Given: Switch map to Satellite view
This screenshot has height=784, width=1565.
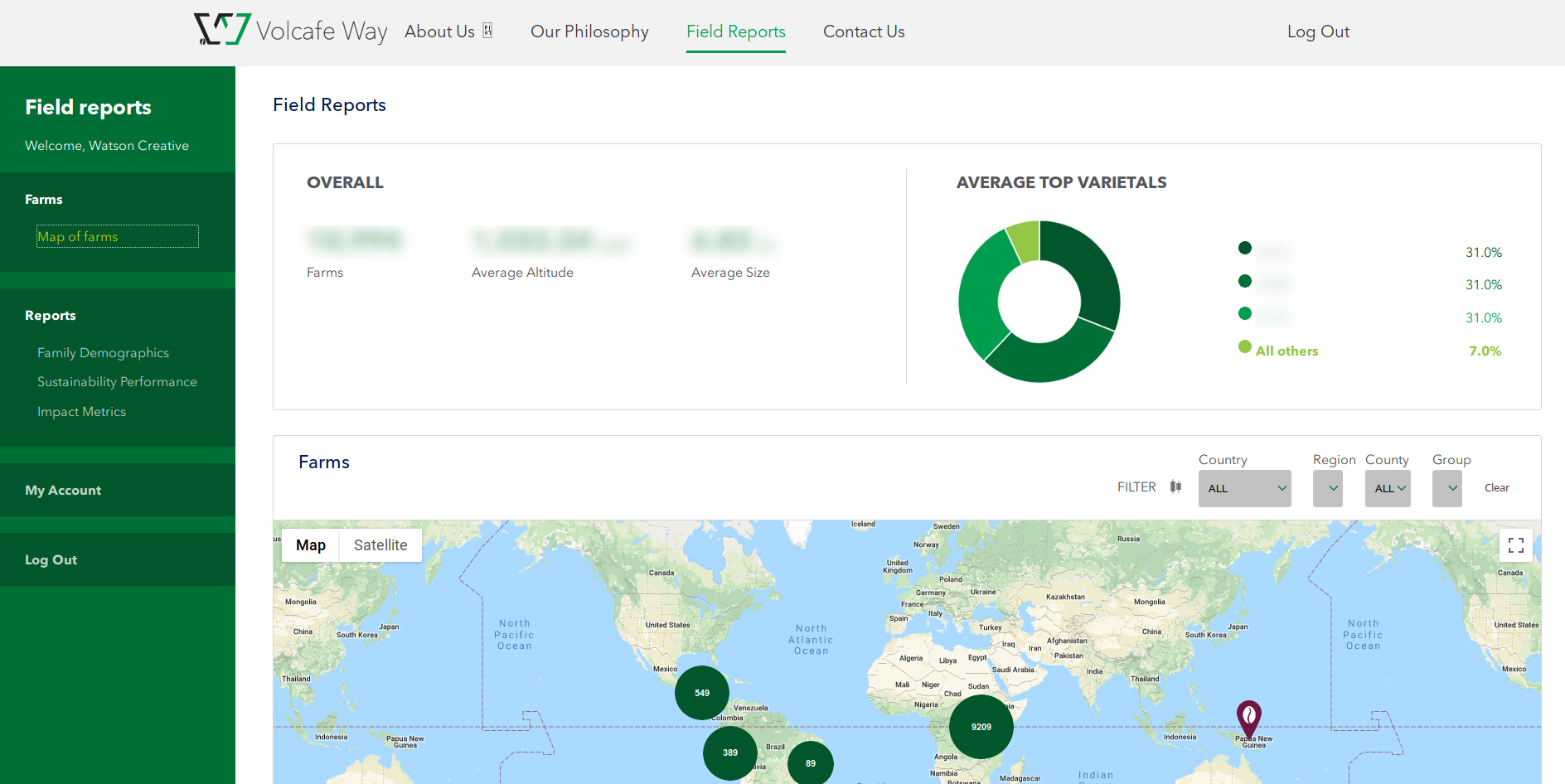Looking at the screenshot, I should coord(380,545).
